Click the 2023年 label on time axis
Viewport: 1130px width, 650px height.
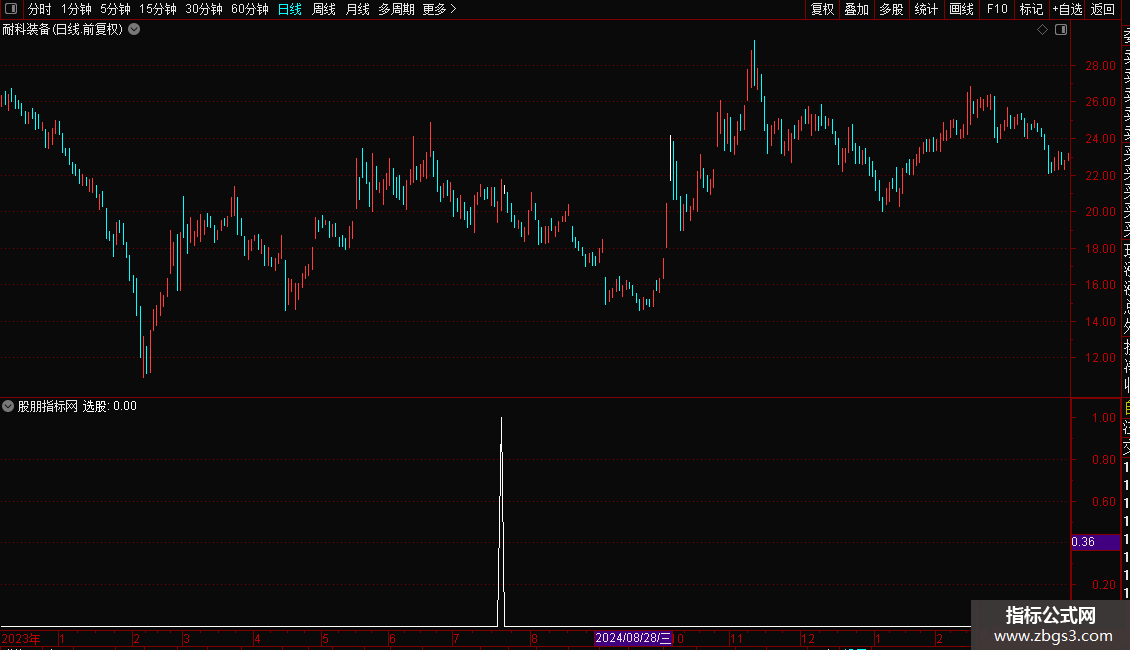[x=21, y=638]
